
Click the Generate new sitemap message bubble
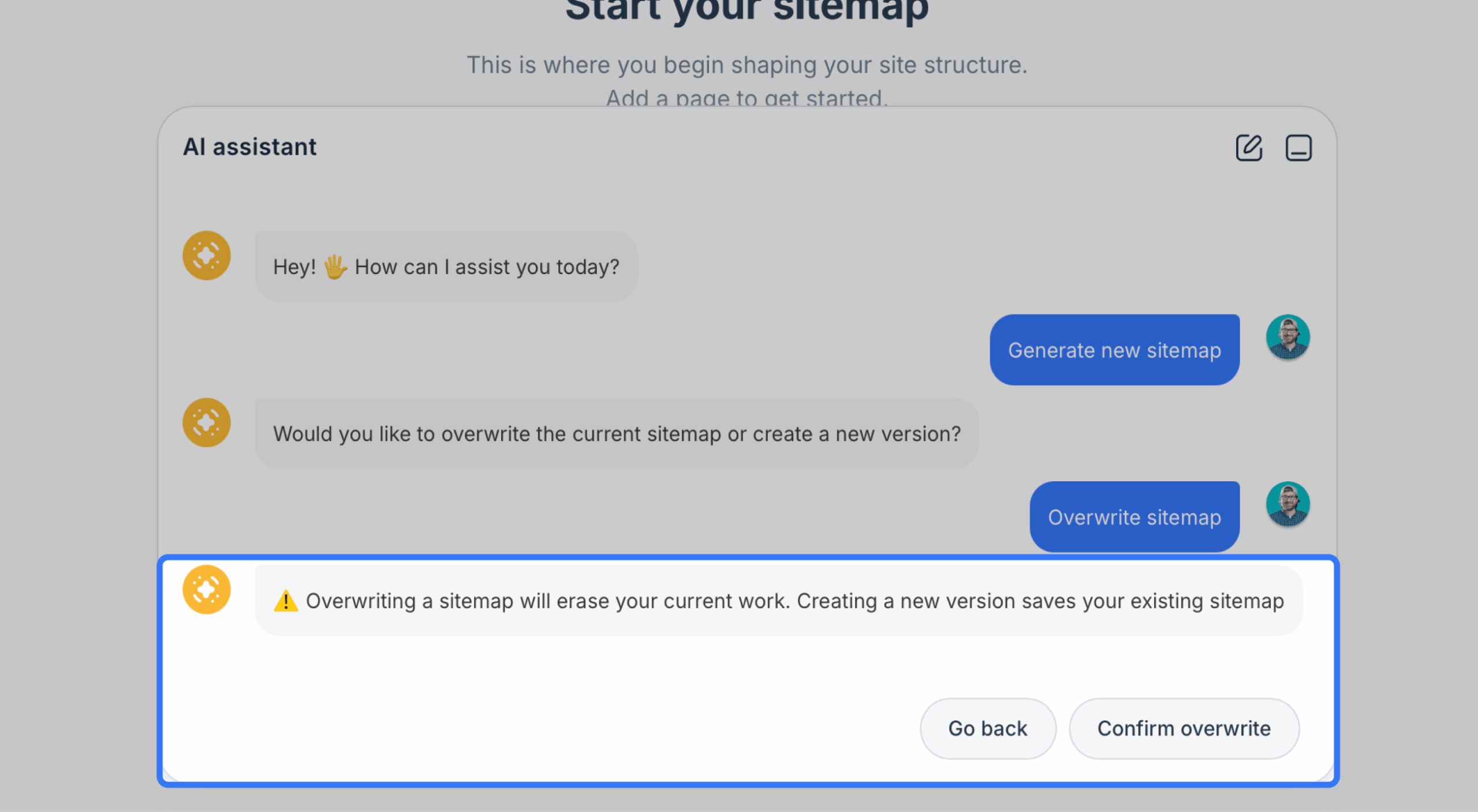pyautogui.click(x=1114, y=350)
